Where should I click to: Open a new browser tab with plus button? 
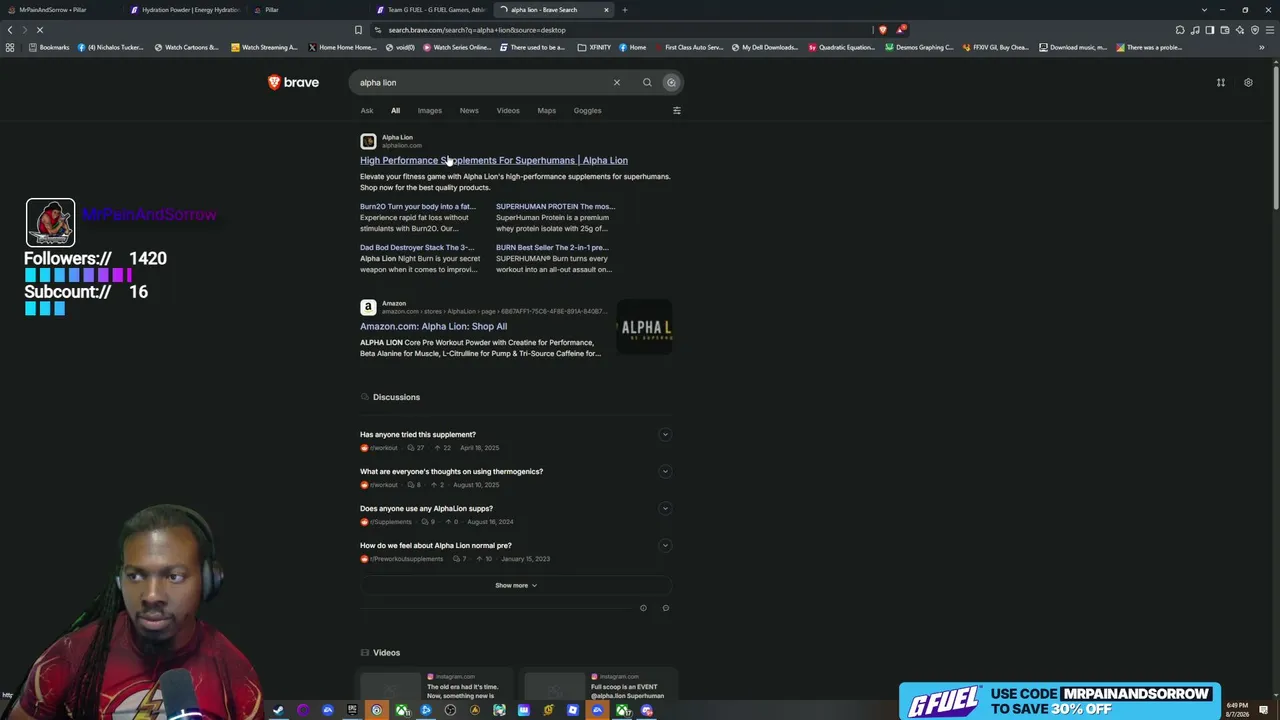point(624,10)
